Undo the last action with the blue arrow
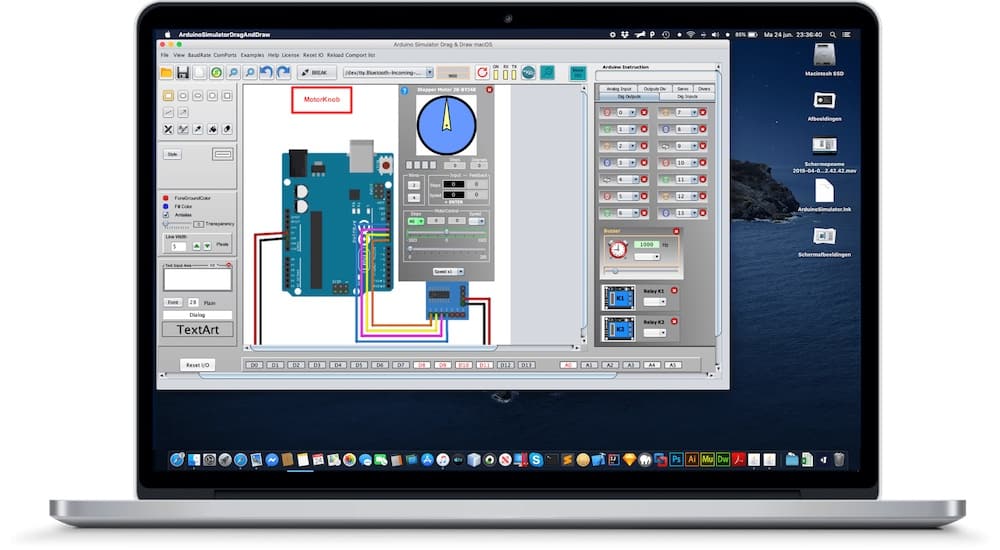 (267, 73)
